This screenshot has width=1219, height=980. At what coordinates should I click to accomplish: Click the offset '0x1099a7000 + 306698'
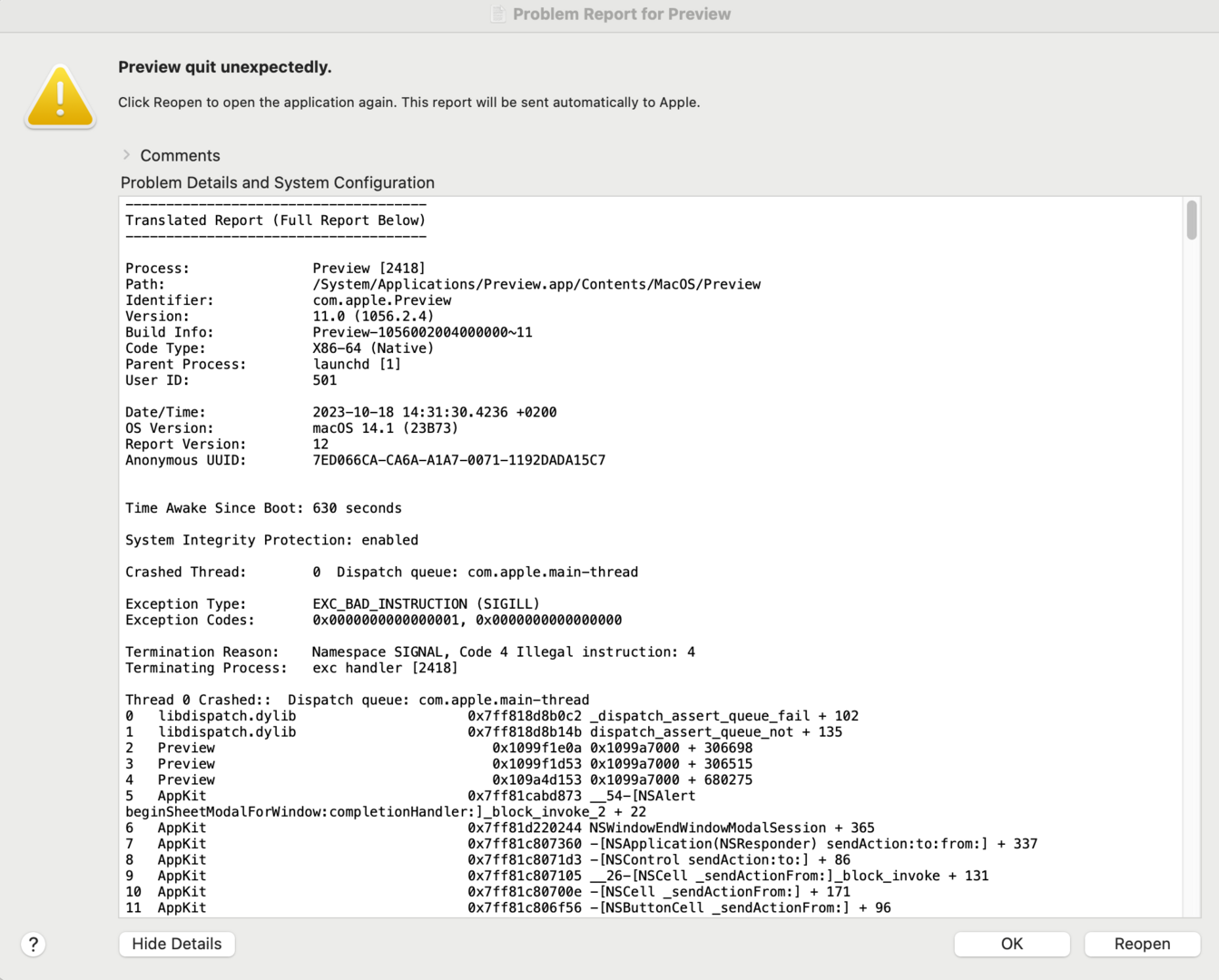672,748
